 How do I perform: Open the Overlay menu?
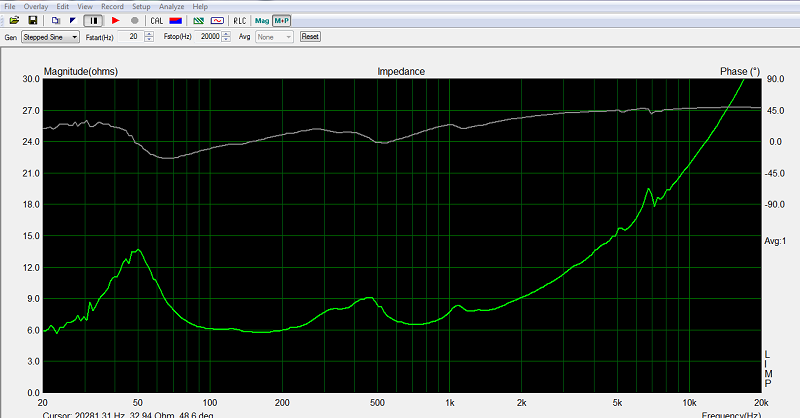coord(36,7)
